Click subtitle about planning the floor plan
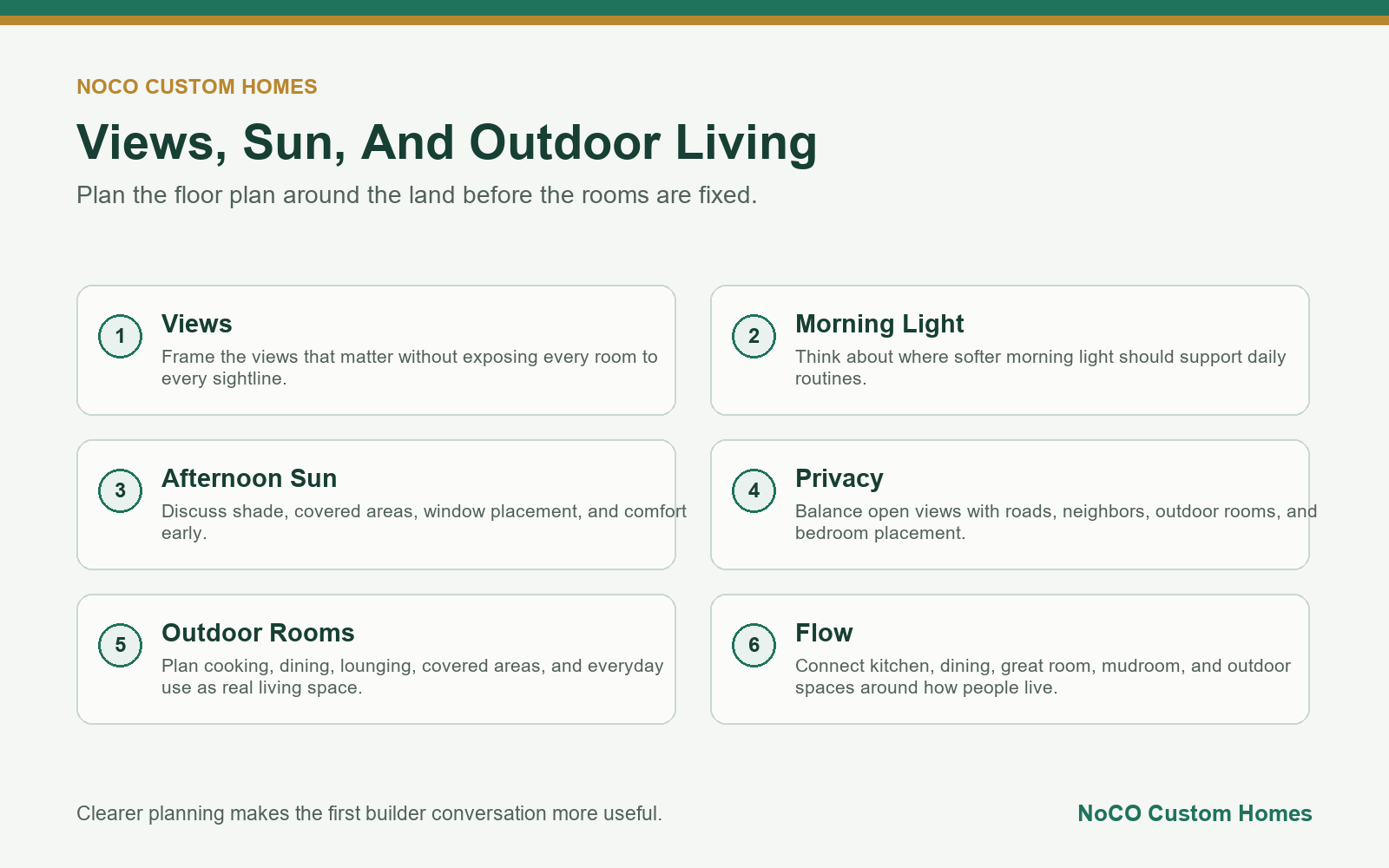The width and height of the screenshot is (1389, 868). (x=417, y=194)
